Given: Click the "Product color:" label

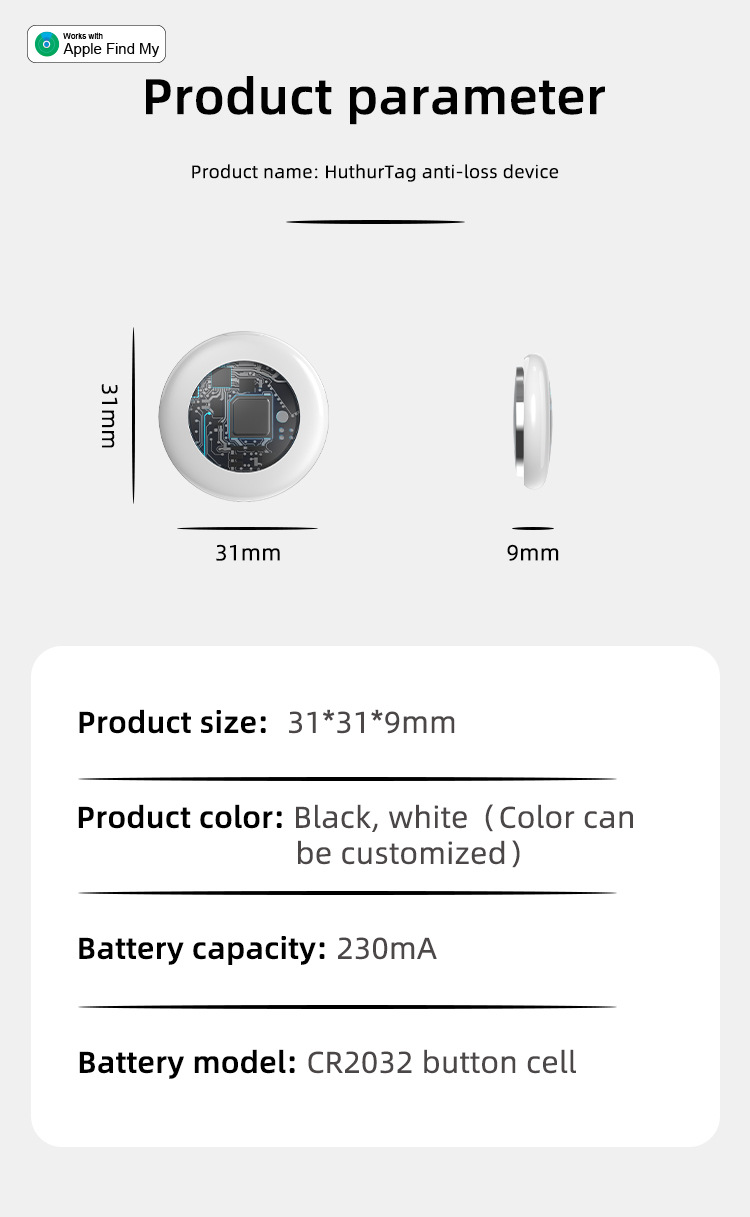Looking at the screenshot, I should pos(181,818).
